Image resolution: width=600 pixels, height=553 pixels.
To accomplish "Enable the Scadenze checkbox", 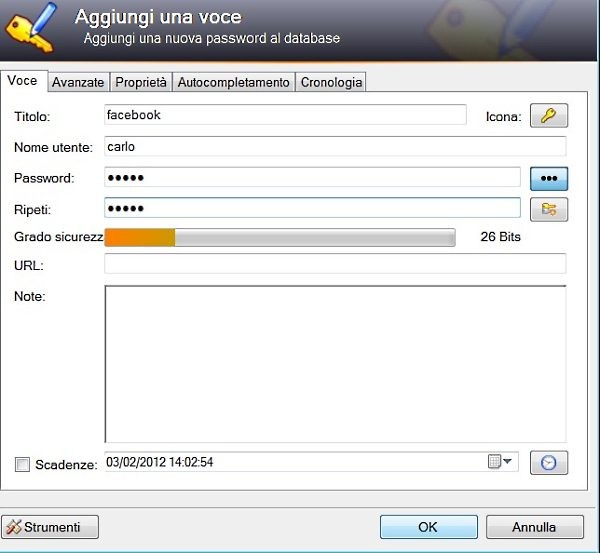I will coord(23,464).
